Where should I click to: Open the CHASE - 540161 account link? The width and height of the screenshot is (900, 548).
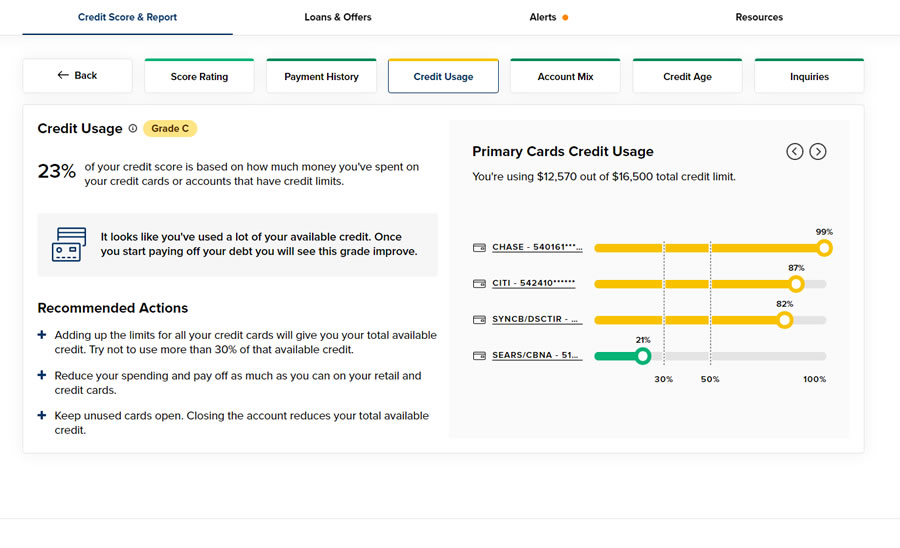(x=537, y=248)
